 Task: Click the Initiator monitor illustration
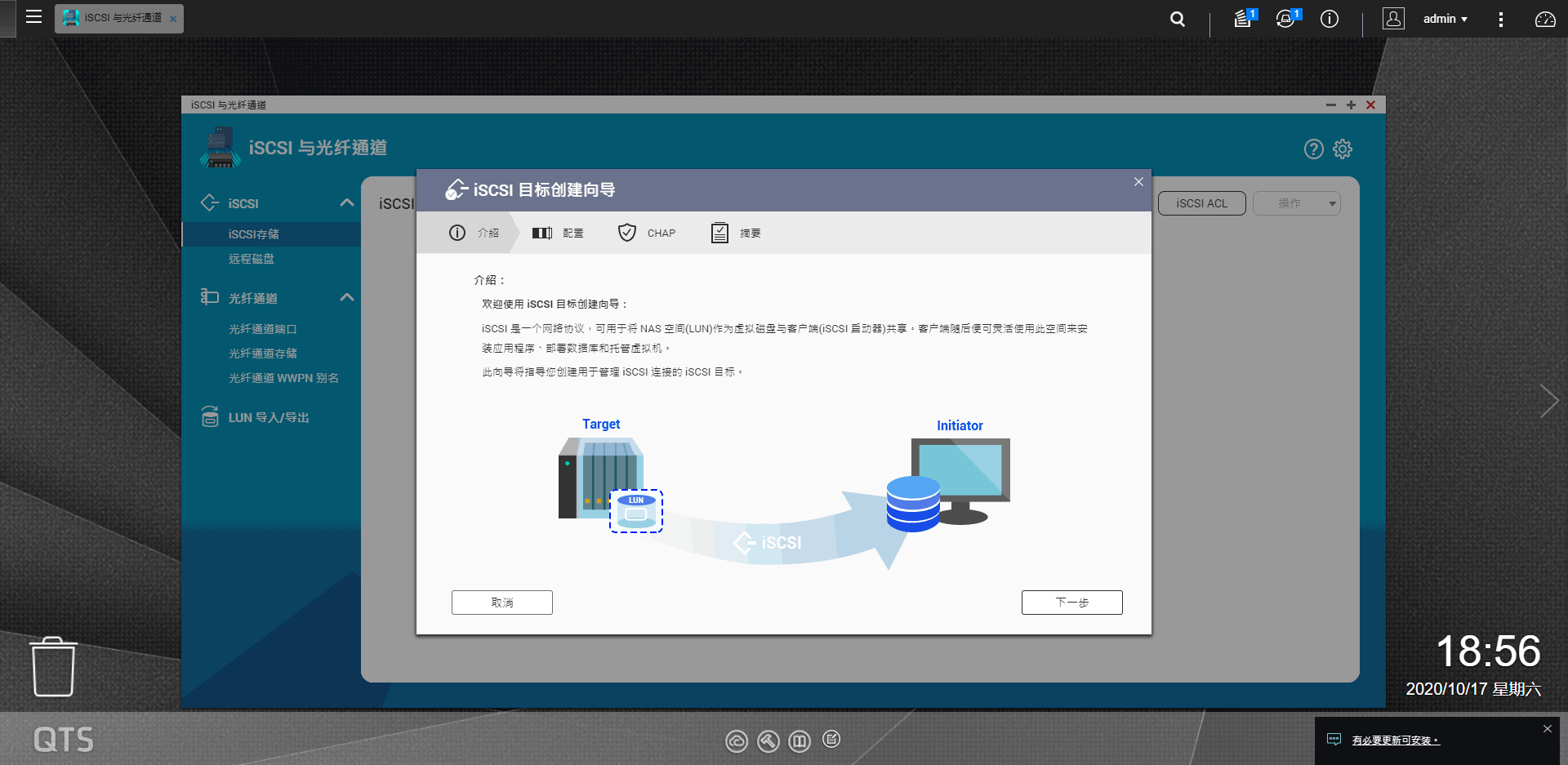pos(960,481)
